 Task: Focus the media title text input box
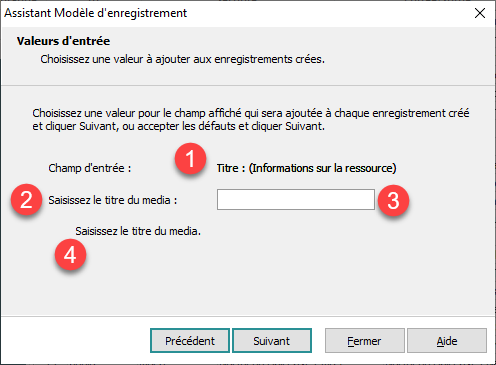[296, 200]
